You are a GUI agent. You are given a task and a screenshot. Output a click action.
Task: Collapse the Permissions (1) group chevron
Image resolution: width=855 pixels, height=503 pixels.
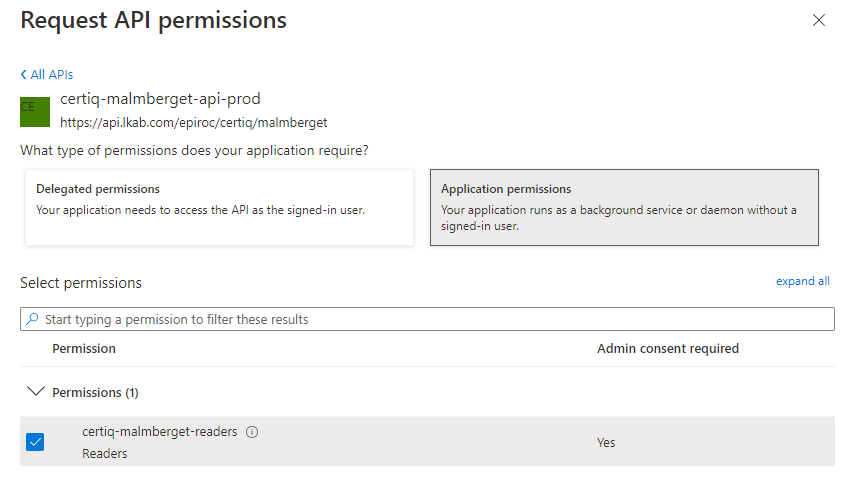pyautogui.click(x=35, y=392)
